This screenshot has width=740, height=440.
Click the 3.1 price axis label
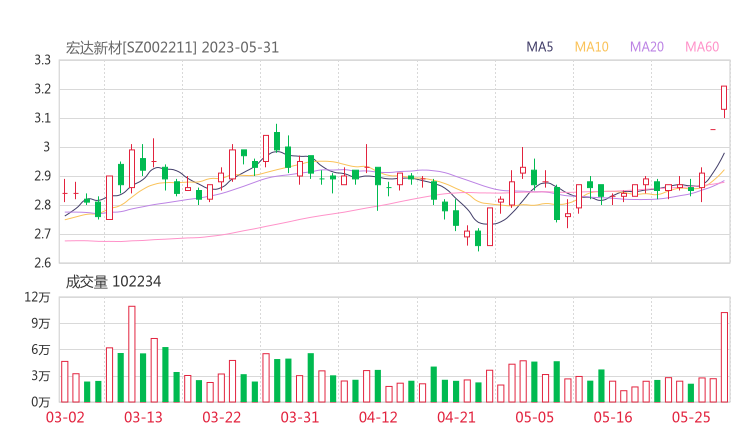(42, 118)
